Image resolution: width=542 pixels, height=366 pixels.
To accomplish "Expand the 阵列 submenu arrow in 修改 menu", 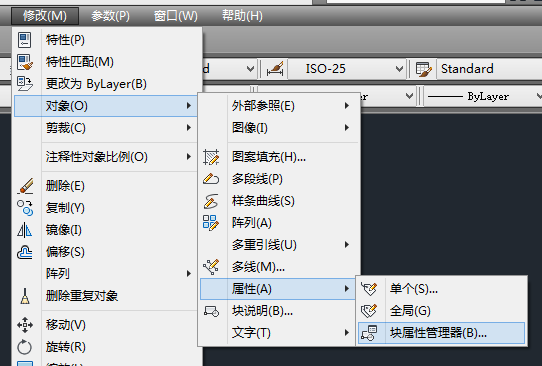I will coord(189,273).
